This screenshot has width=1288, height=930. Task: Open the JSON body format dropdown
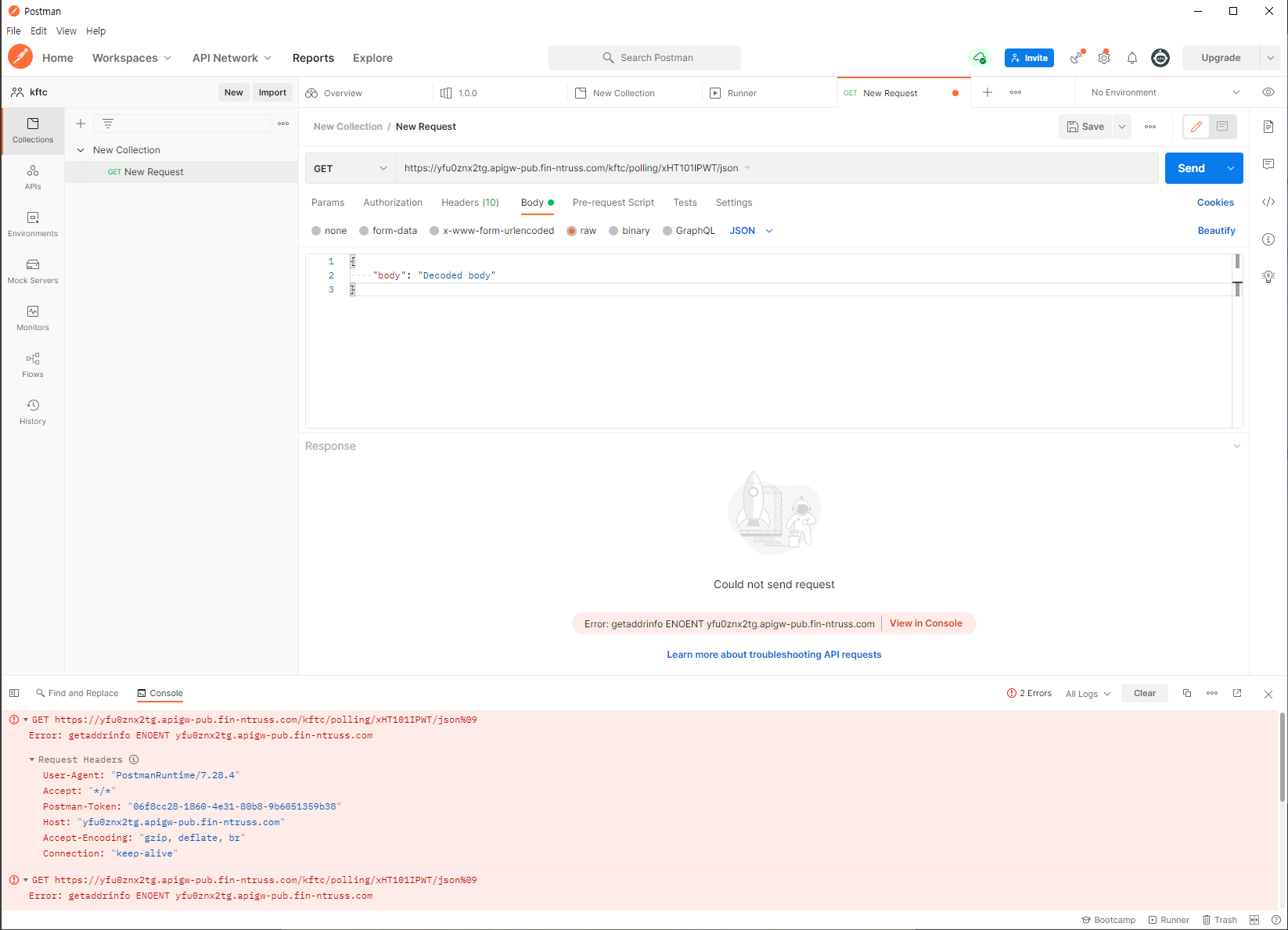pyautogui.click(x=751, y=231)
